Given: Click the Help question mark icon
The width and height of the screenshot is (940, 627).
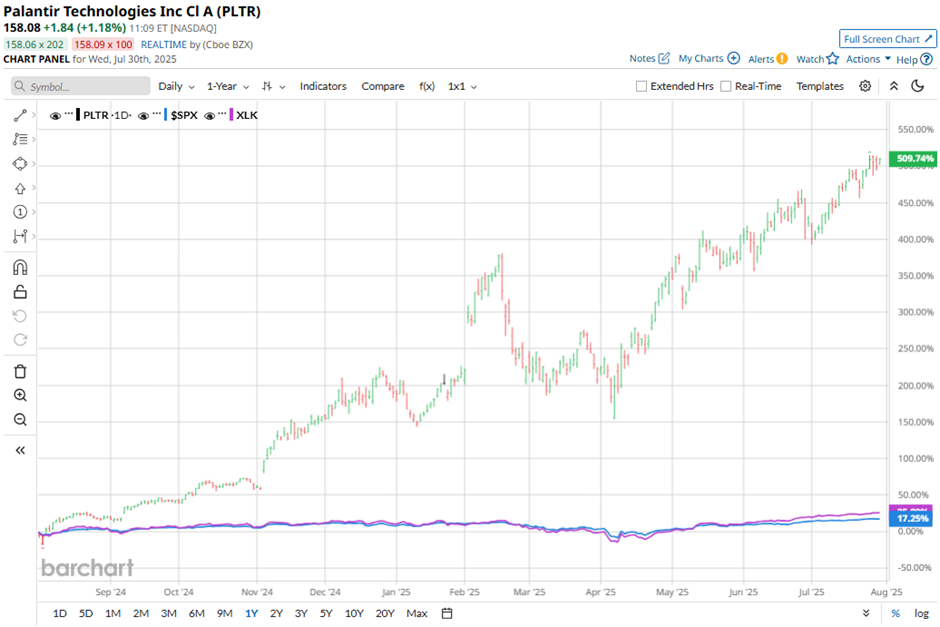Looking at the screenshot, I should click(x=926, y=59).
